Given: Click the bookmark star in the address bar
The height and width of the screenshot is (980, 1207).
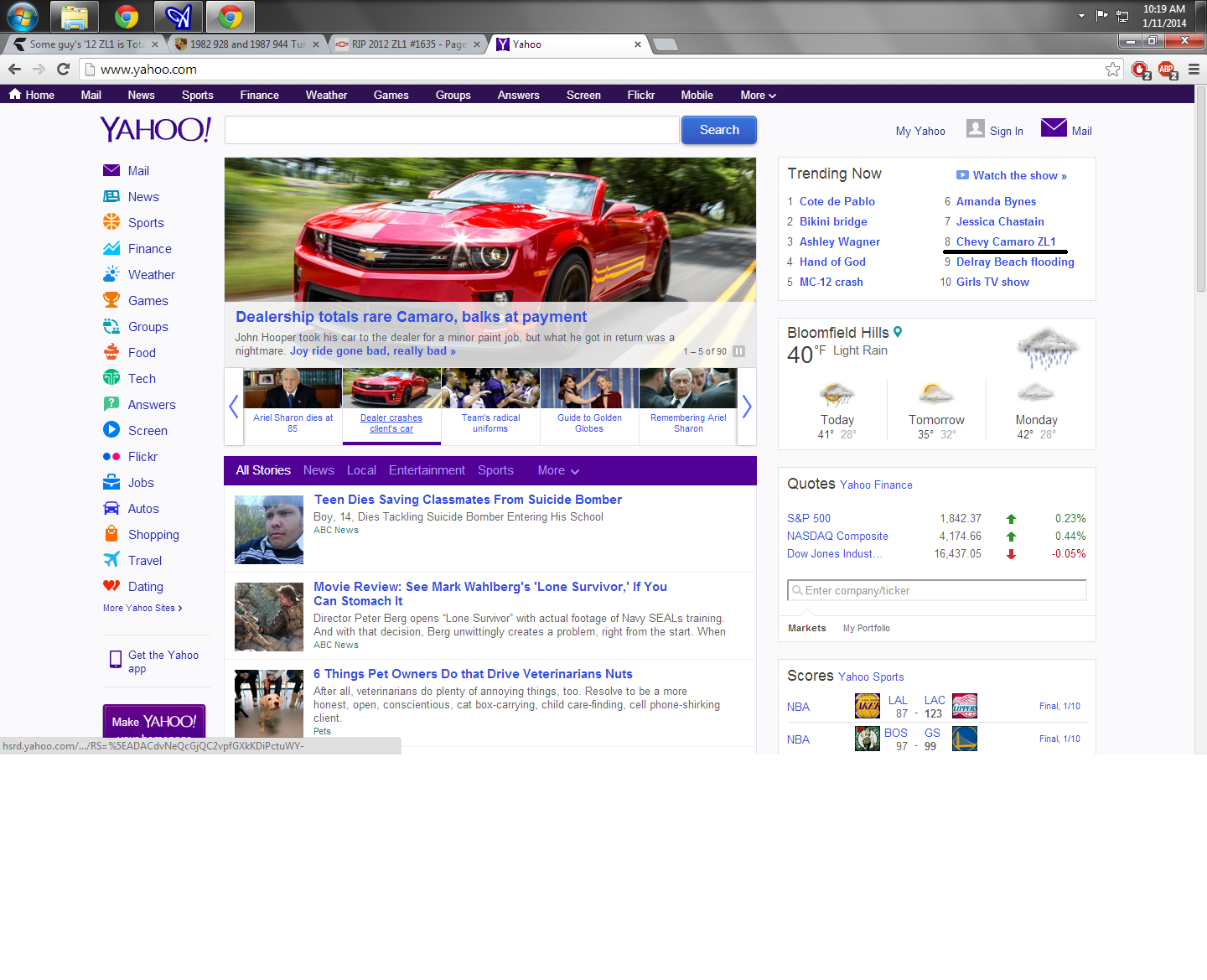Looking at the screenshot, I should point(1112,70).
